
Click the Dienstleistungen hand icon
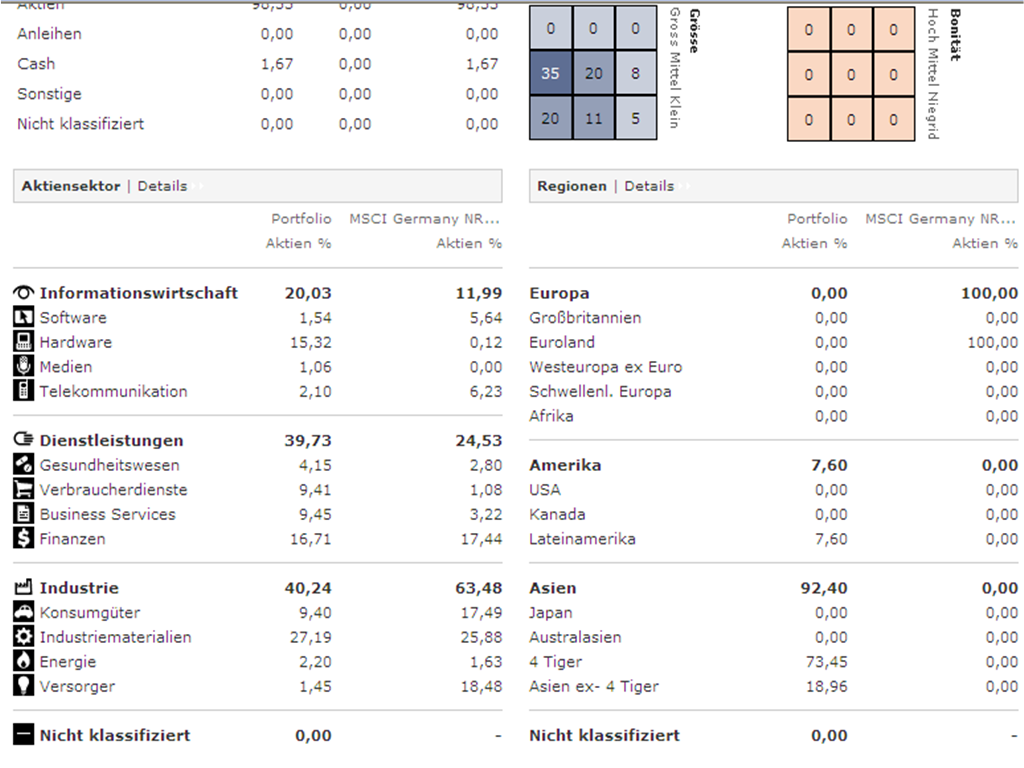24,440
